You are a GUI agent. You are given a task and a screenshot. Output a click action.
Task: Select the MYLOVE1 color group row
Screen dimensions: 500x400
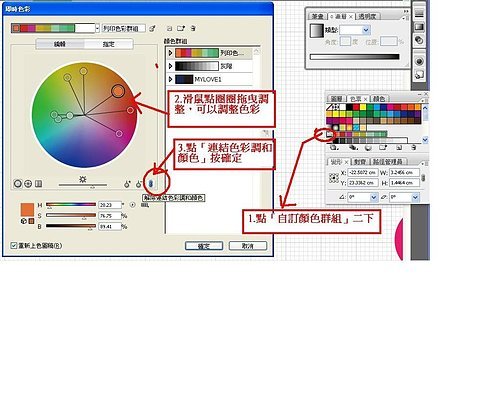point(209,79)
